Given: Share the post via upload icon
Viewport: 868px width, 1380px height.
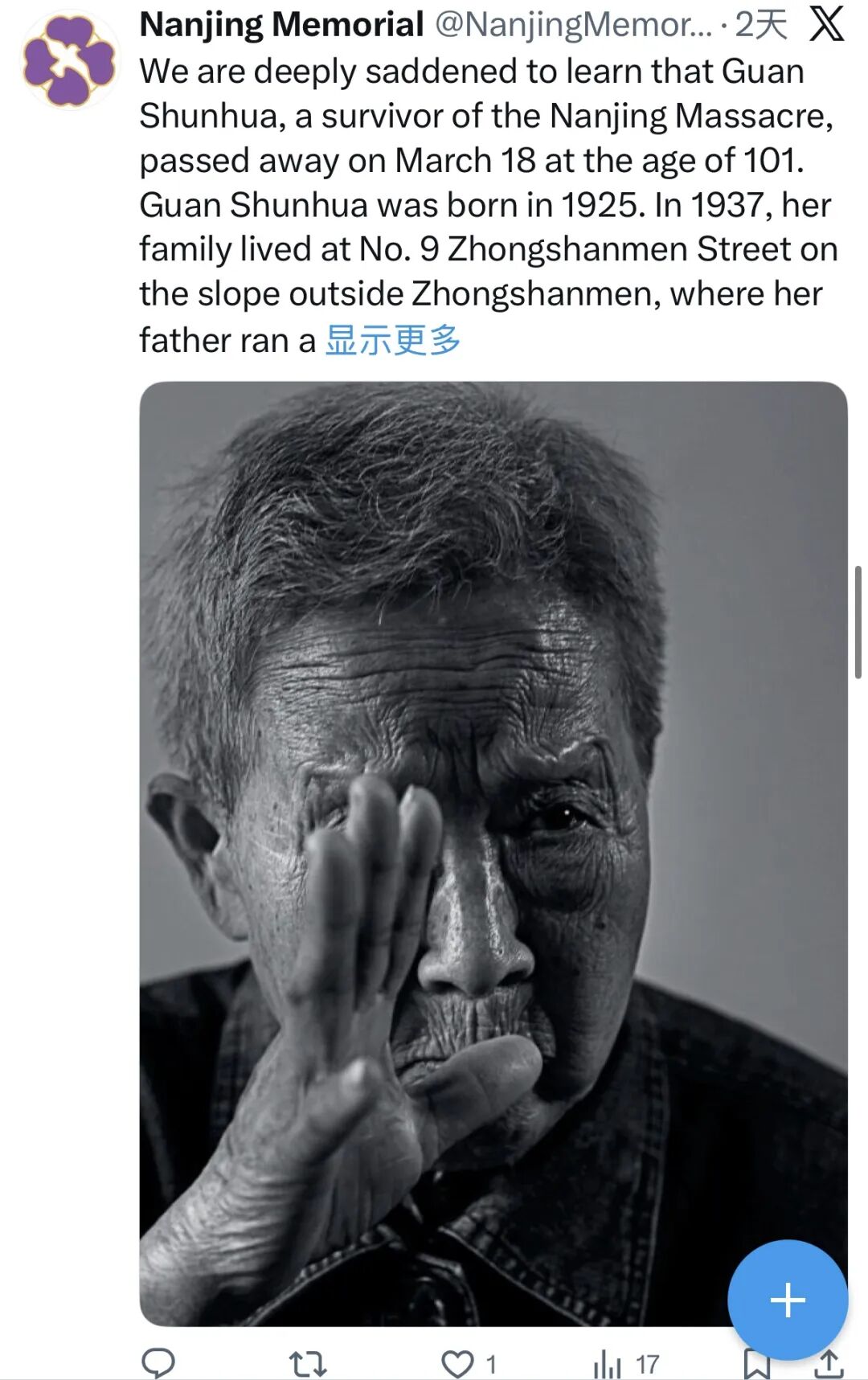Looking at the screenshot, I should pos(829,1364).
